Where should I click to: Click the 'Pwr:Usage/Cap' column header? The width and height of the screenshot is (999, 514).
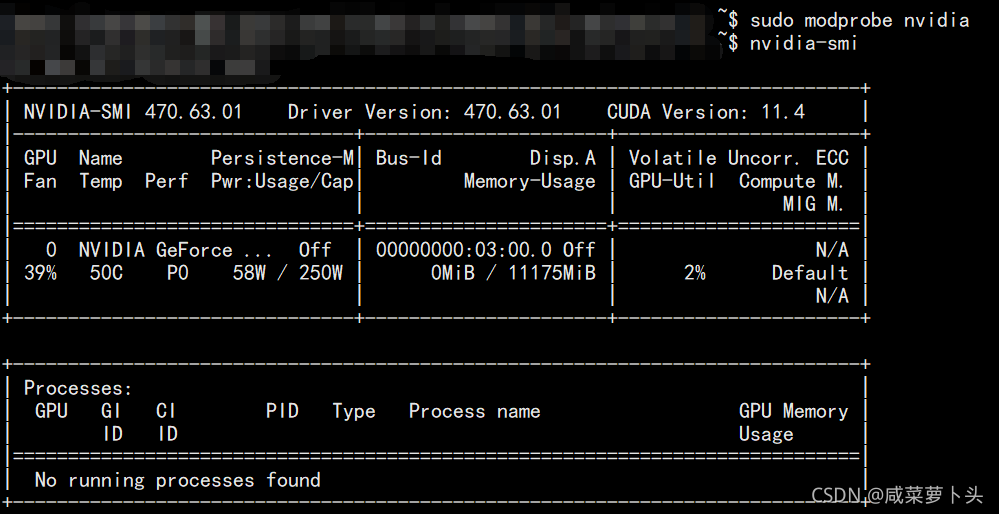282,181
